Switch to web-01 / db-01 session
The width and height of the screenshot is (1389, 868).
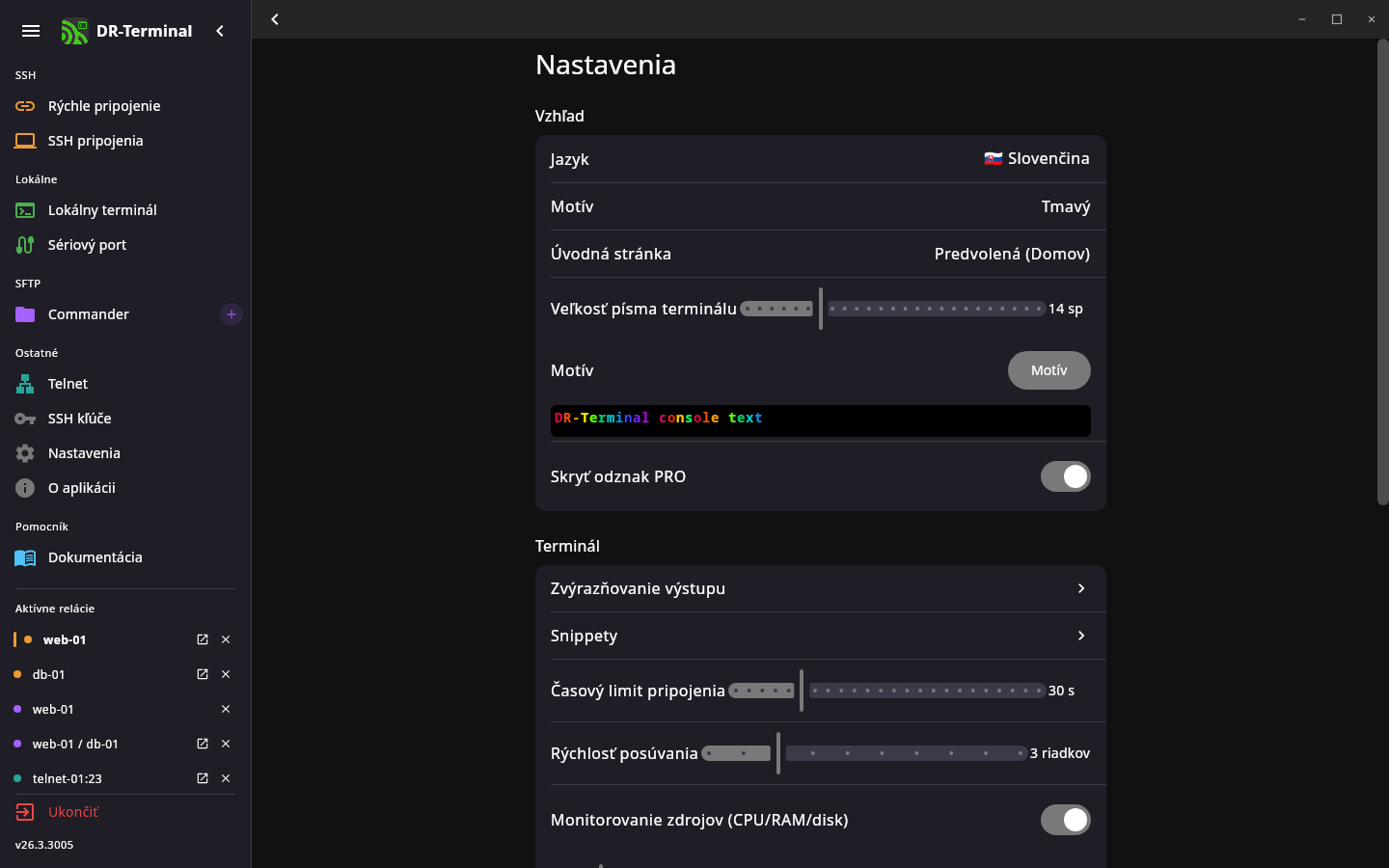[x=75, y=744]
